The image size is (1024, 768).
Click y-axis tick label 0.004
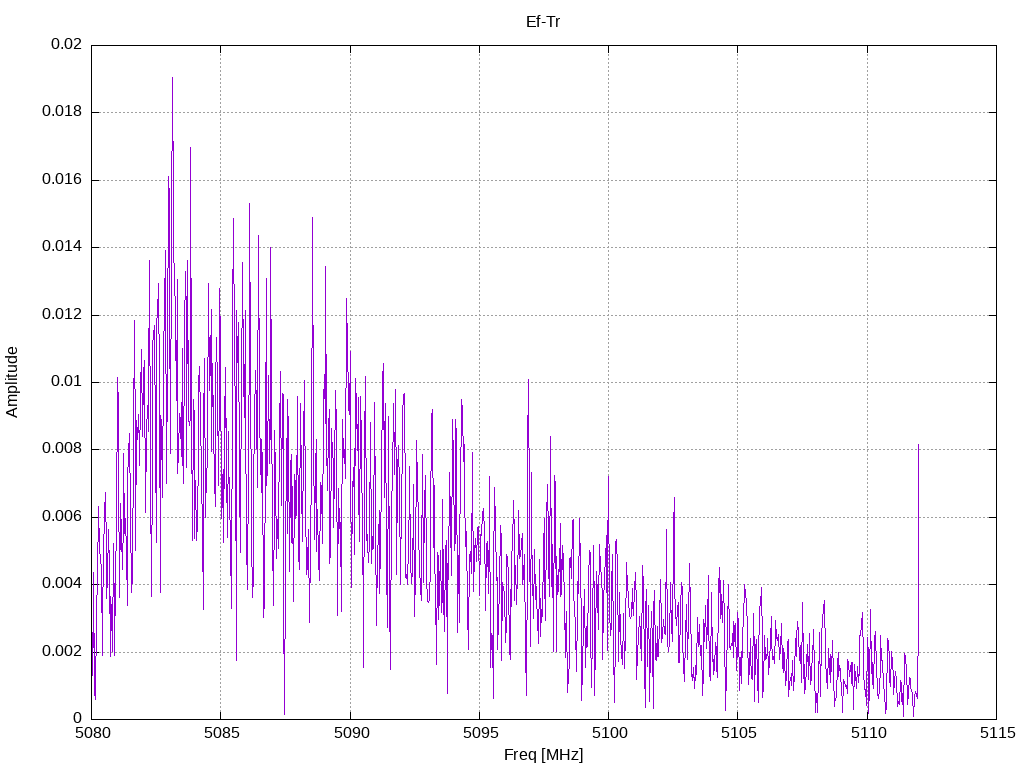pyautogui.click(x=62, y=583)
